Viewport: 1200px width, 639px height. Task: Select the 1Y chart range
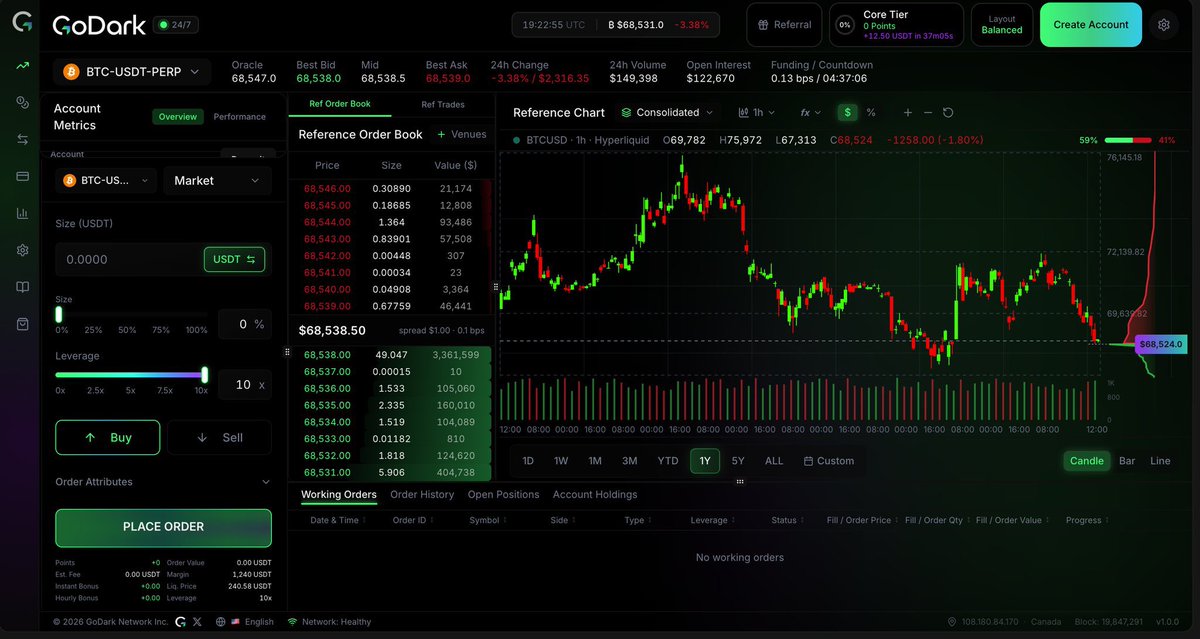click(705, 461)
